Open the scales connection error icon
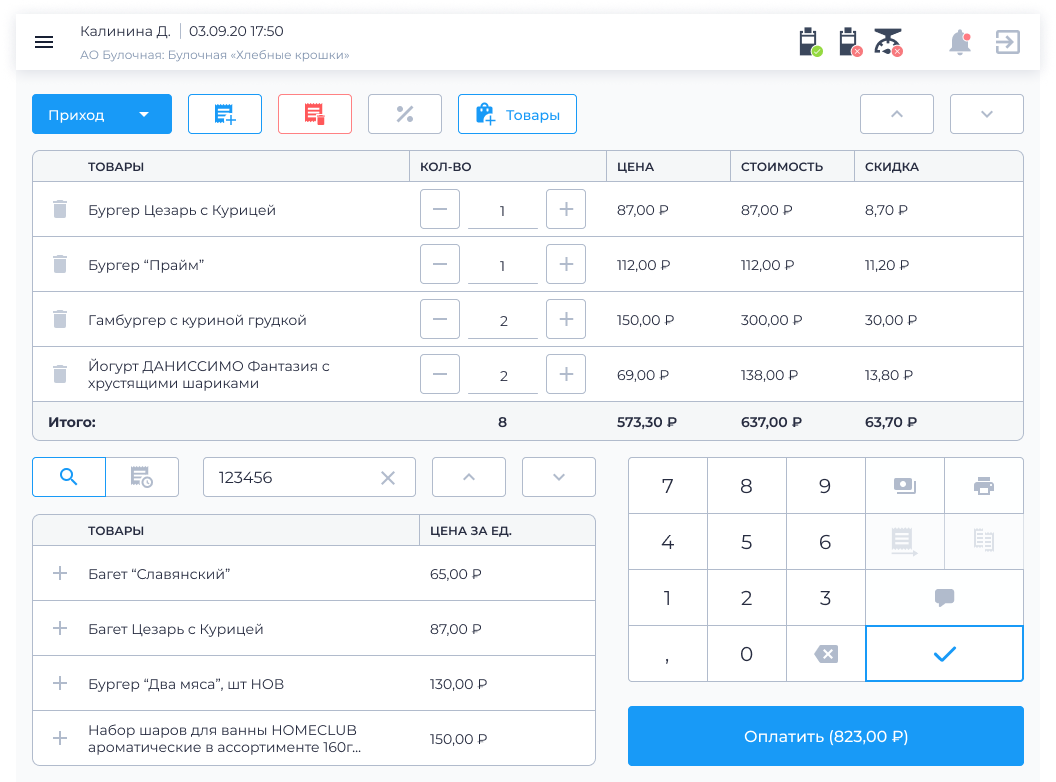 click(888, 42)
